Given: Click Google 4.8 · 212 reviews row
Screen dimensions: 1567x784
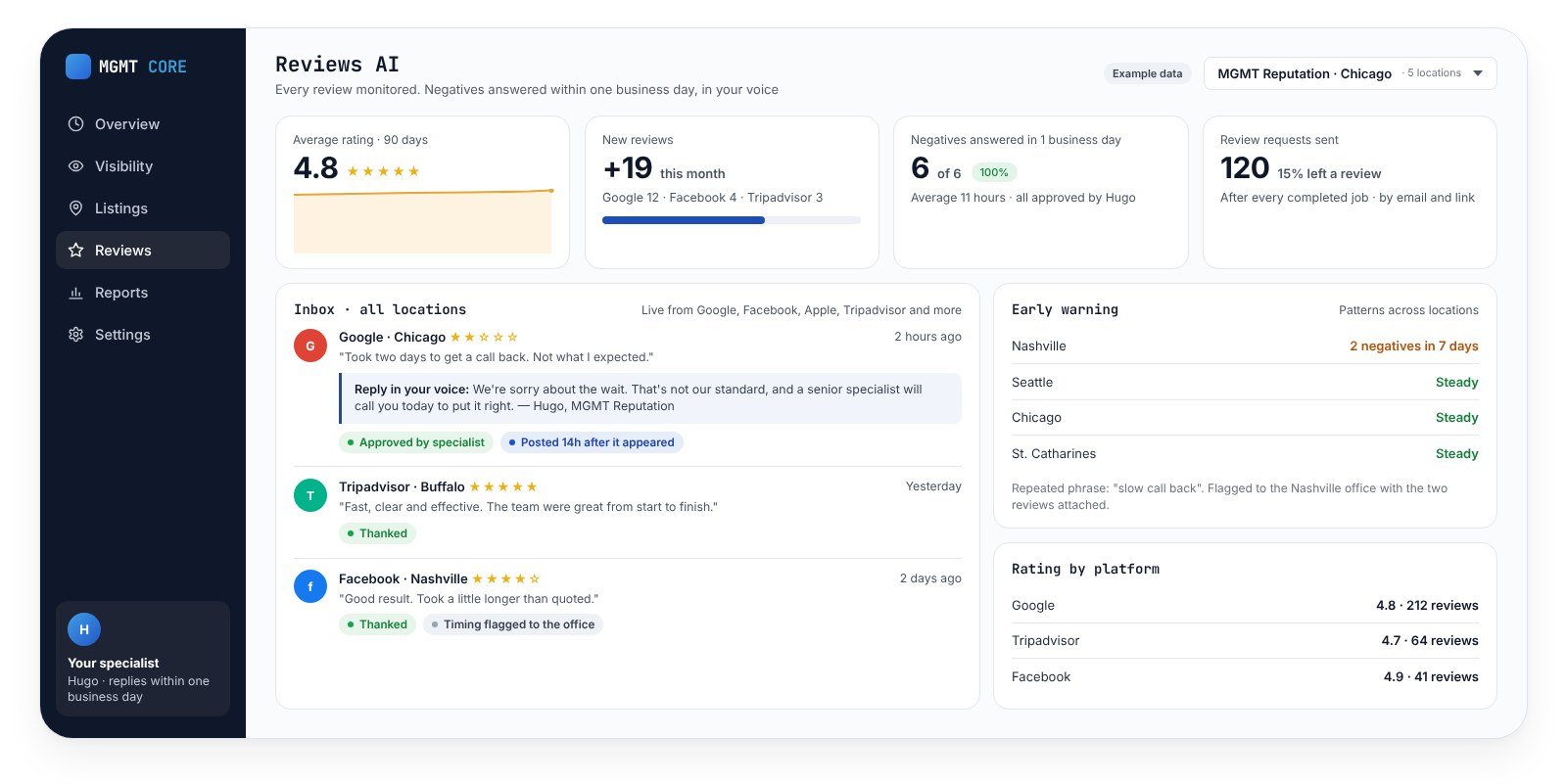Looking at the screenshot, I should [x=1245, y=606].
